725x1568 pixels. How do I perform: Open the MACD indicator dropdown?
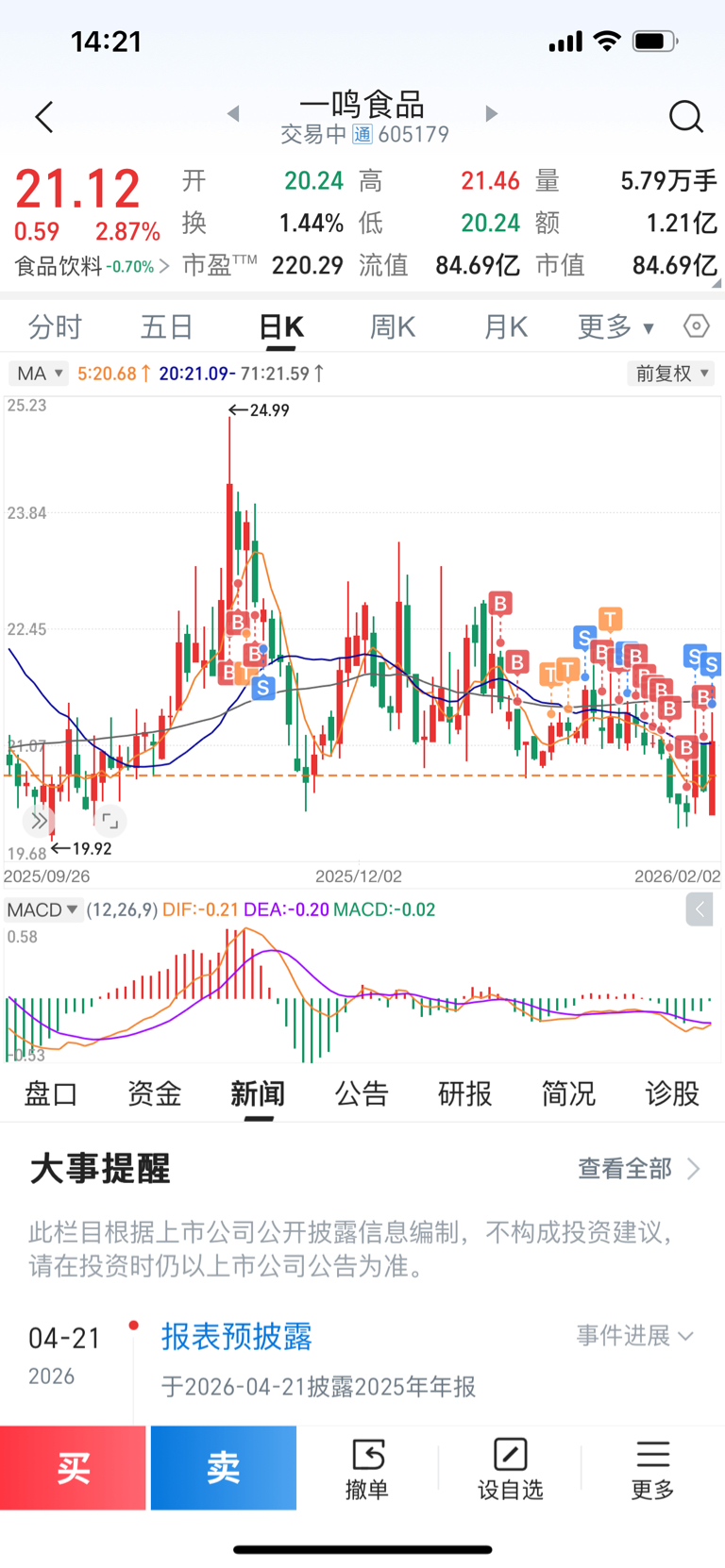(42, 909)
